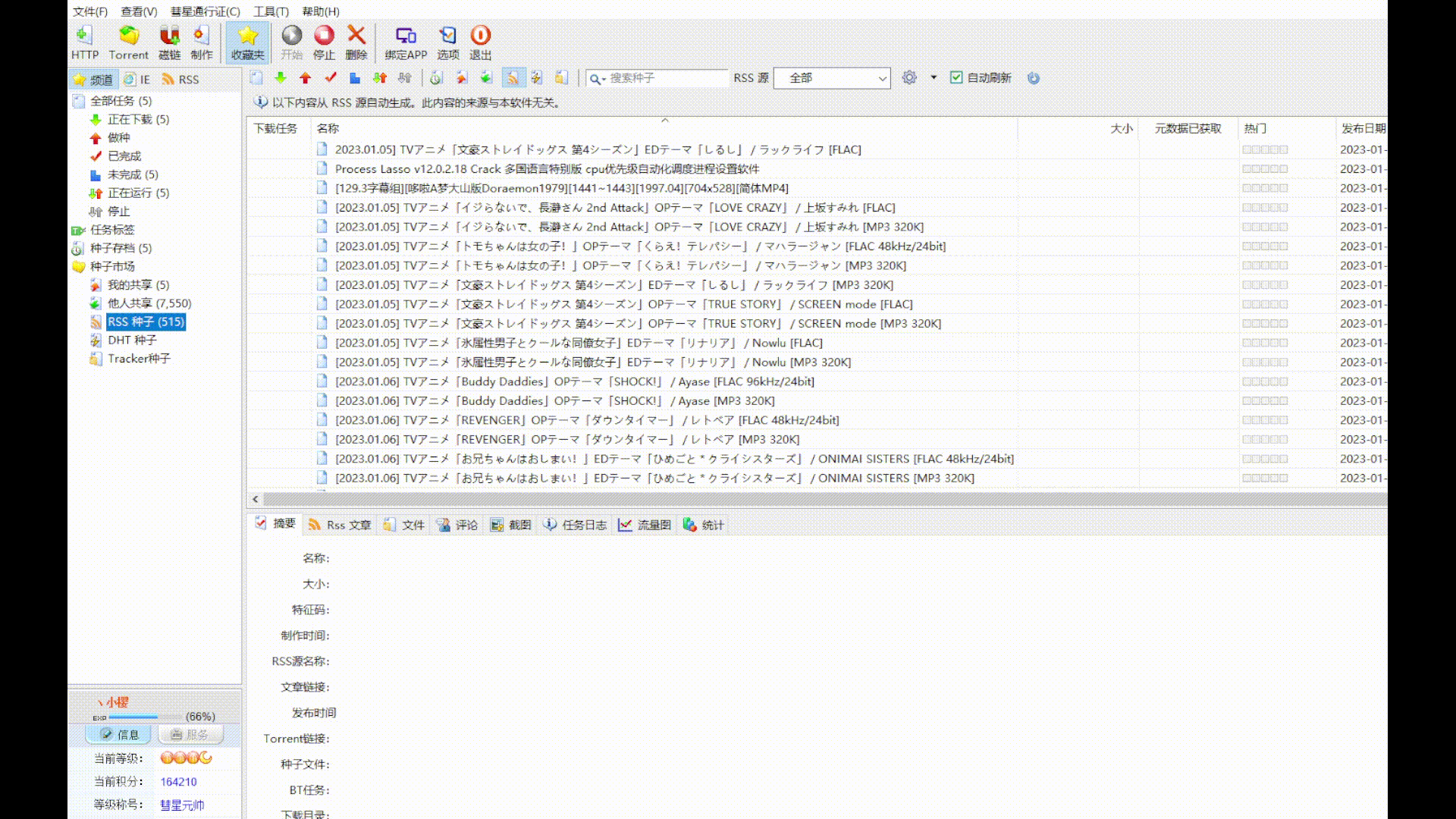Viewport: 1456px width, 819px height.
Task: Switch to the 频道 sidebar tab
Action: pos(93,80)
